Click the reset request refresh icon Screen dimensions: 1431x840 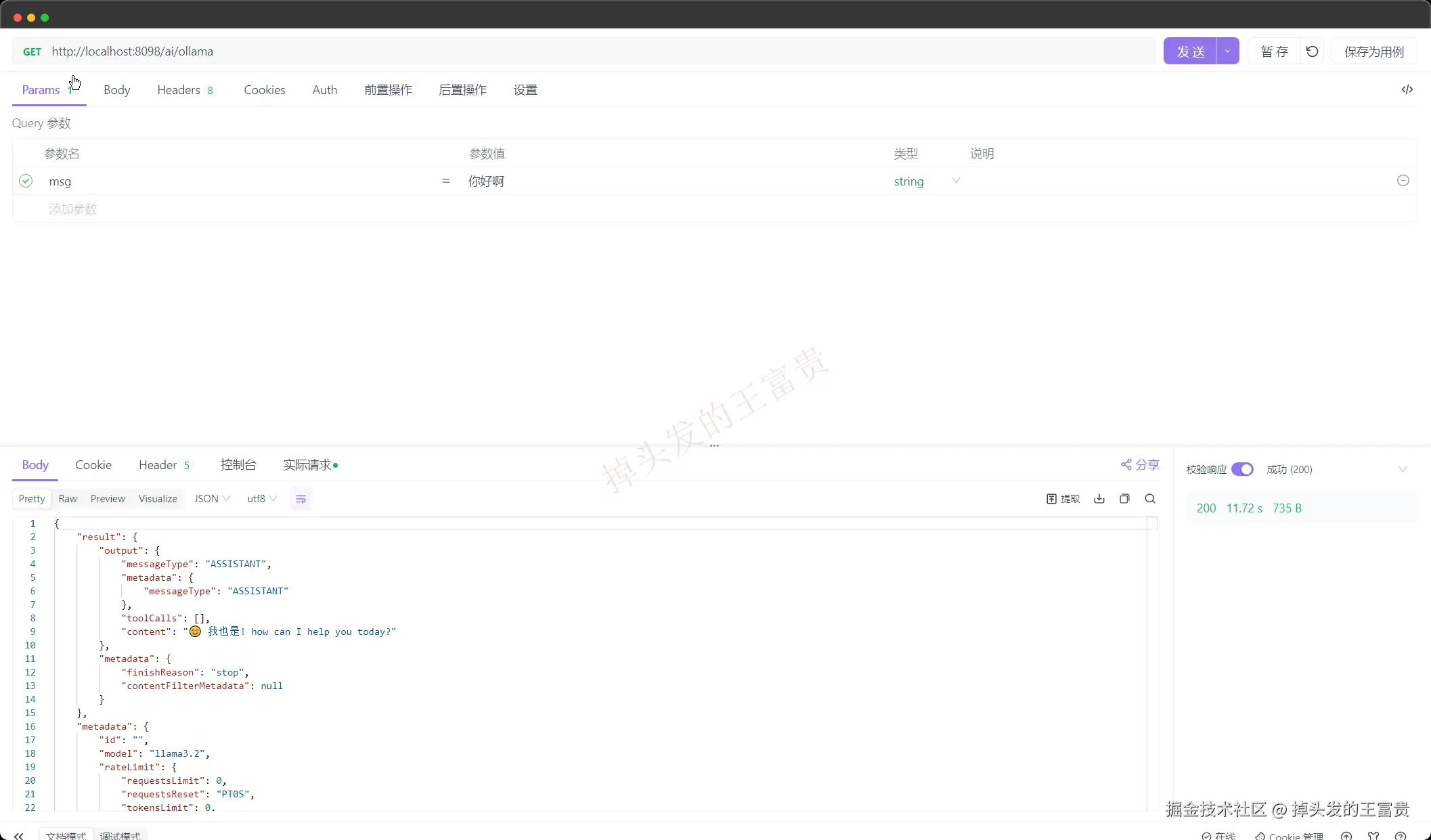1312,51
